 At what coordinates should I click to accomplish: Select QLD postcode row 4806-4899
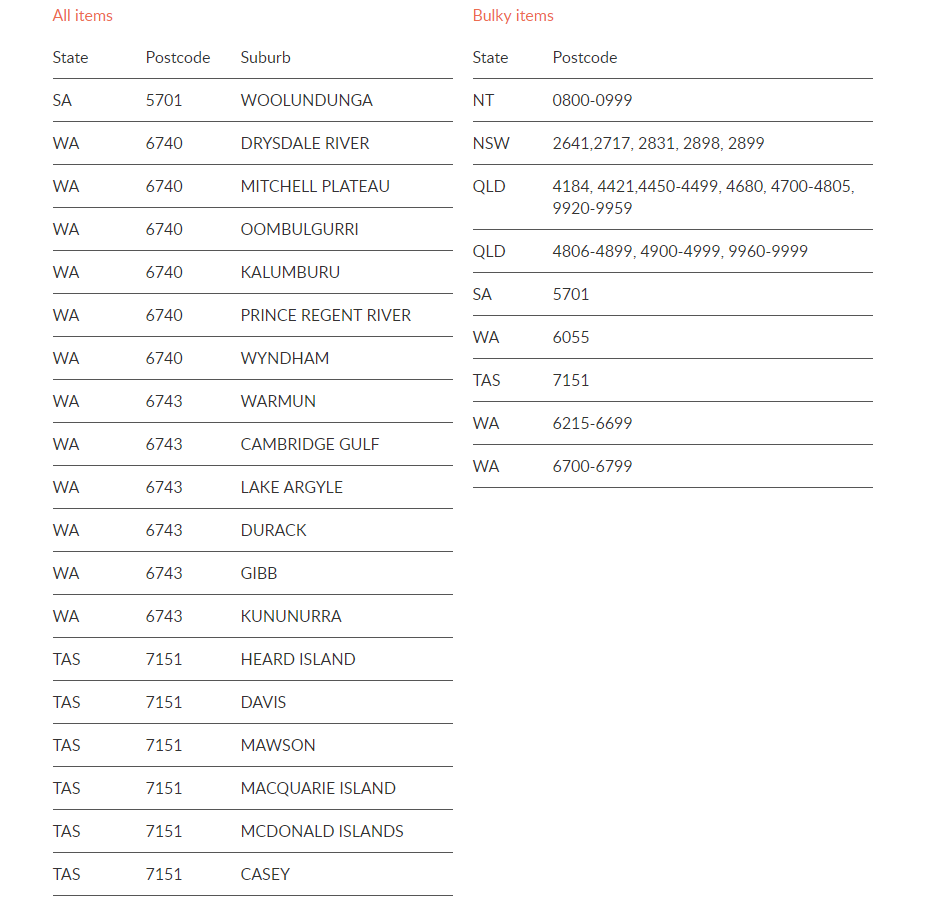coord(672,251)
